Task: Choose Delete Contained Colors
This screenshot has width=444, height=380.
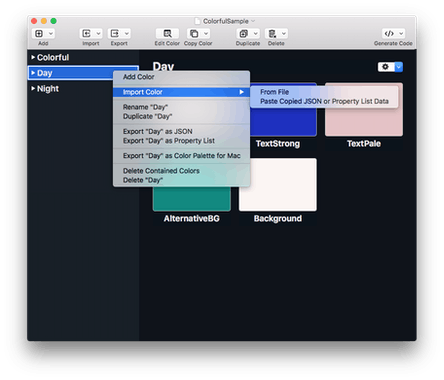Action: [x=181, y=171]
